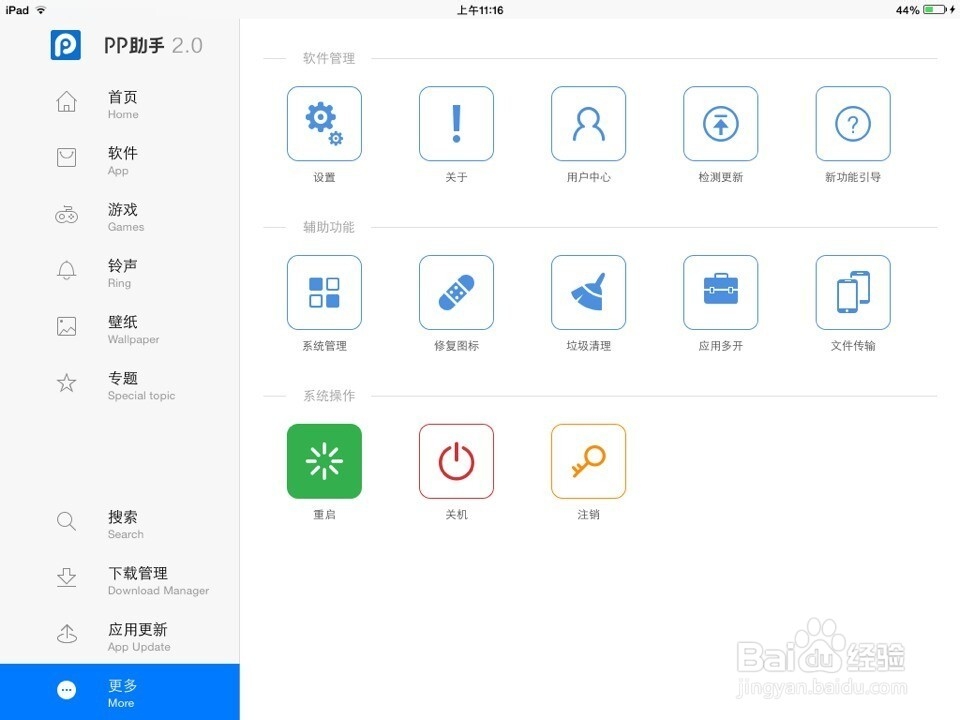The width and height of the screenshot is (960, 720).
Task: Click the gamepad icon for 游戏
Action: pos(67,214)
